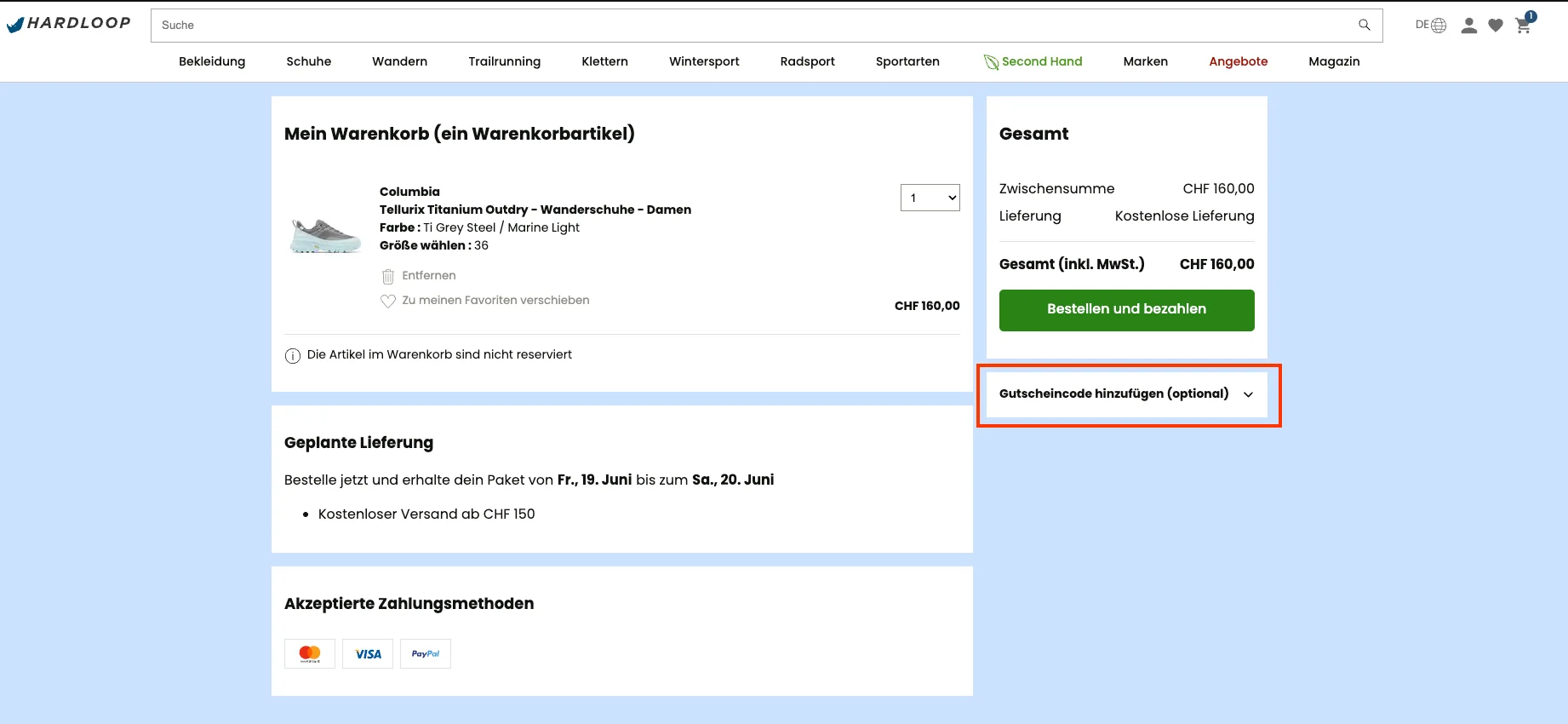Screen dimensions: 1568x724
Task: Click the Zwischensumme label
Action: tap(1056, 189)
